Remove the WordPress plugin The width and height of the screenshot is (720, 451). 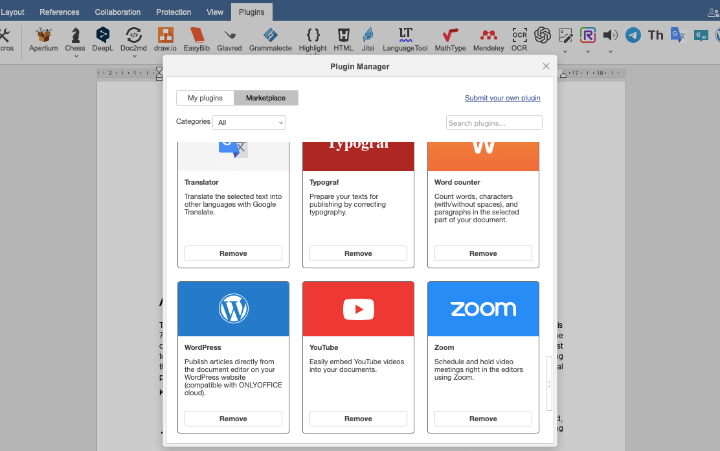coord(233,419)
